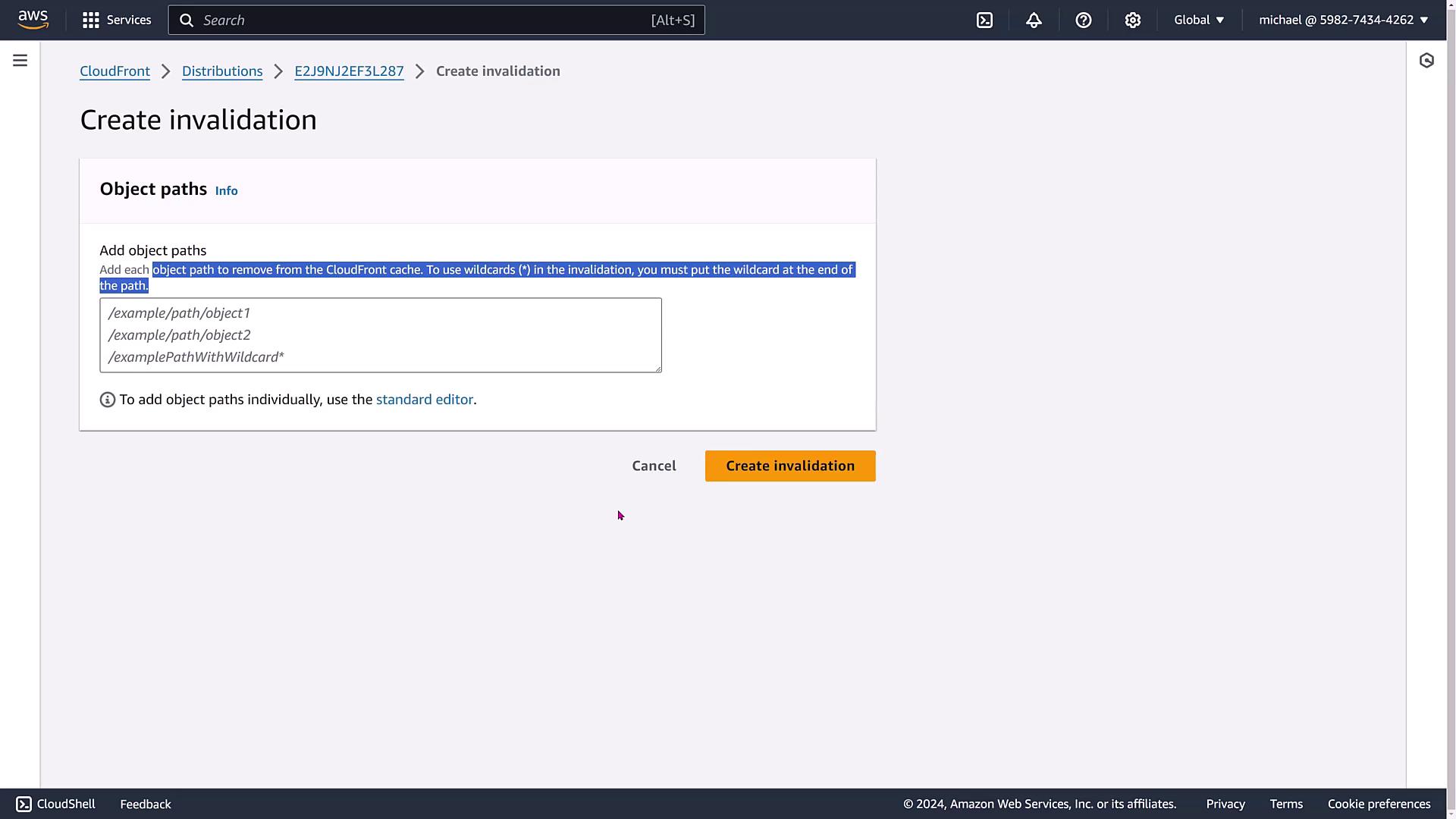Click the top search bar
The height and width of the screenshot is (819, 1456).
click(x=436, y=20)
